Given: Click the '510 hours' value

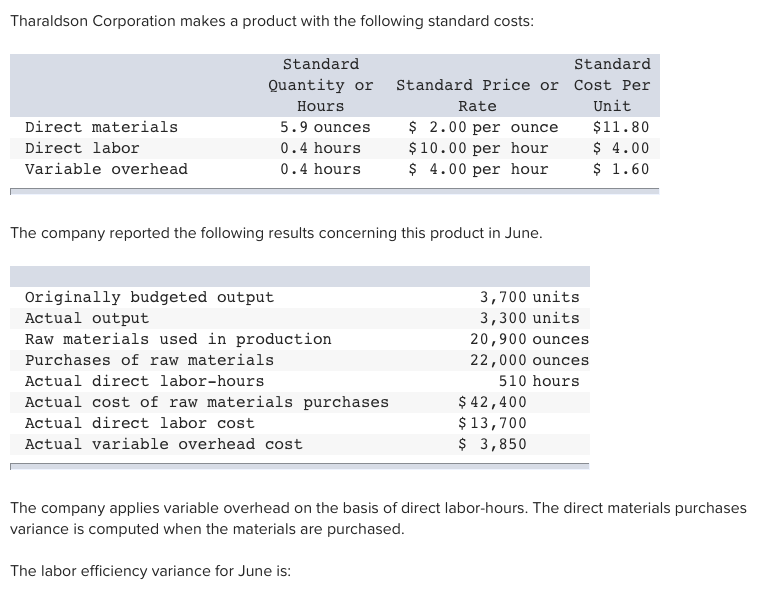Looking at the screenshot, I should 539,381.
